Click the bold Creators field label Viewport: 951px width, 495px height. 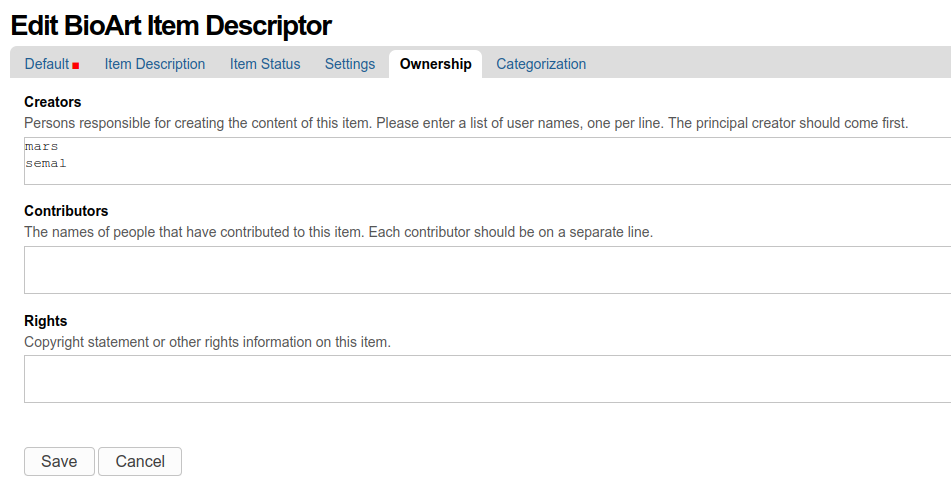[53, 102]
